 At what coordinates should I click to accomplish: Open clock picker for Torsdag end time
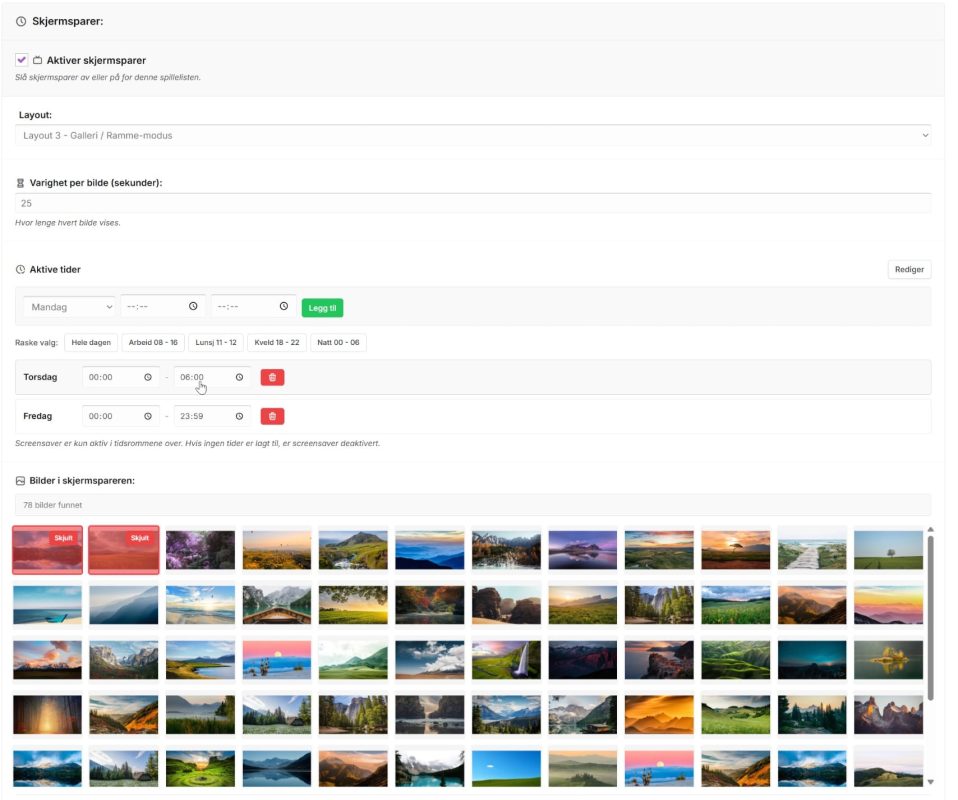[x=240, y=378]
